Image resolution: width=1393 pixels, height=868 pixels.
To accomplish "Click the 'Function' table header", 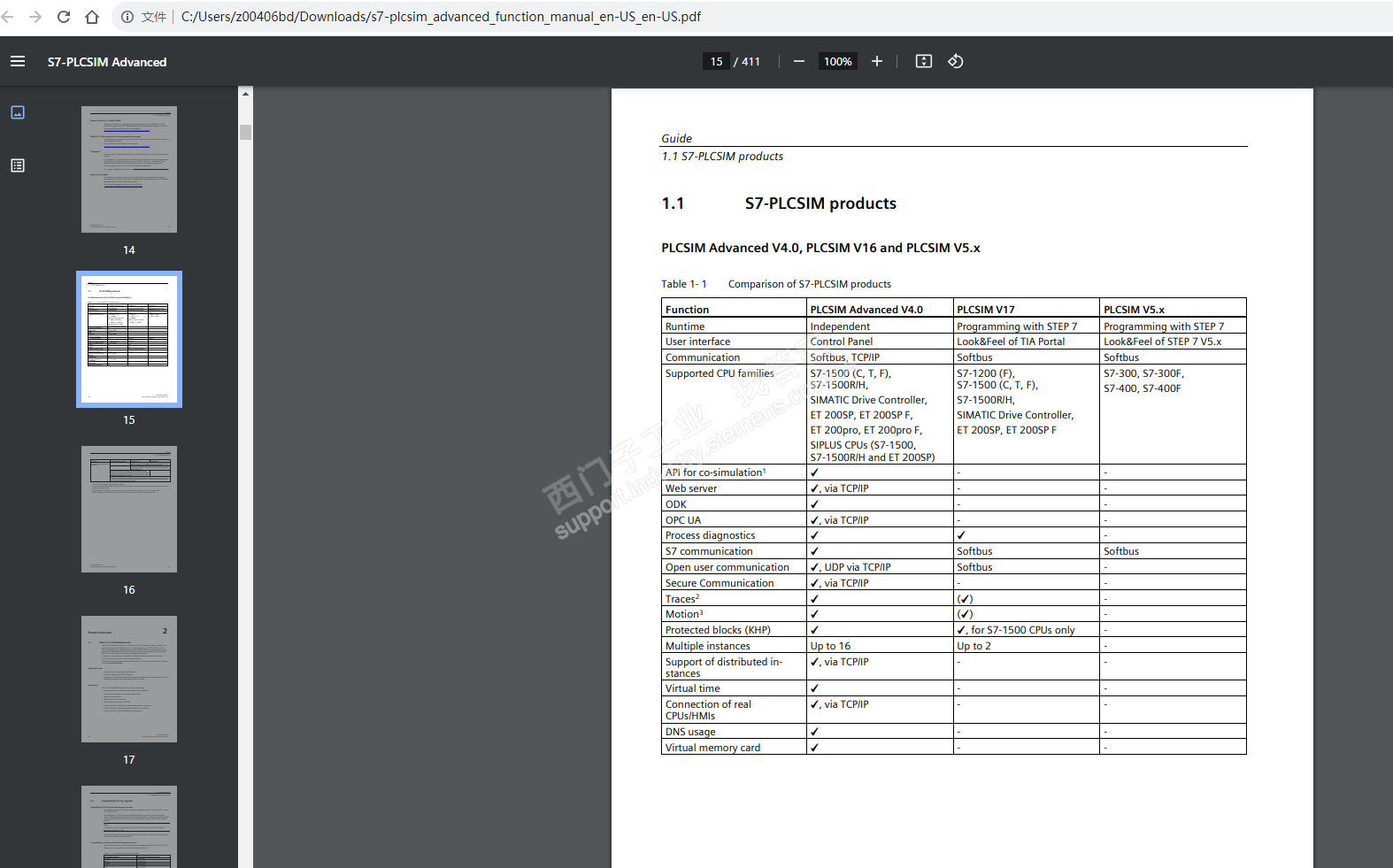I will [x=688, y=310].
